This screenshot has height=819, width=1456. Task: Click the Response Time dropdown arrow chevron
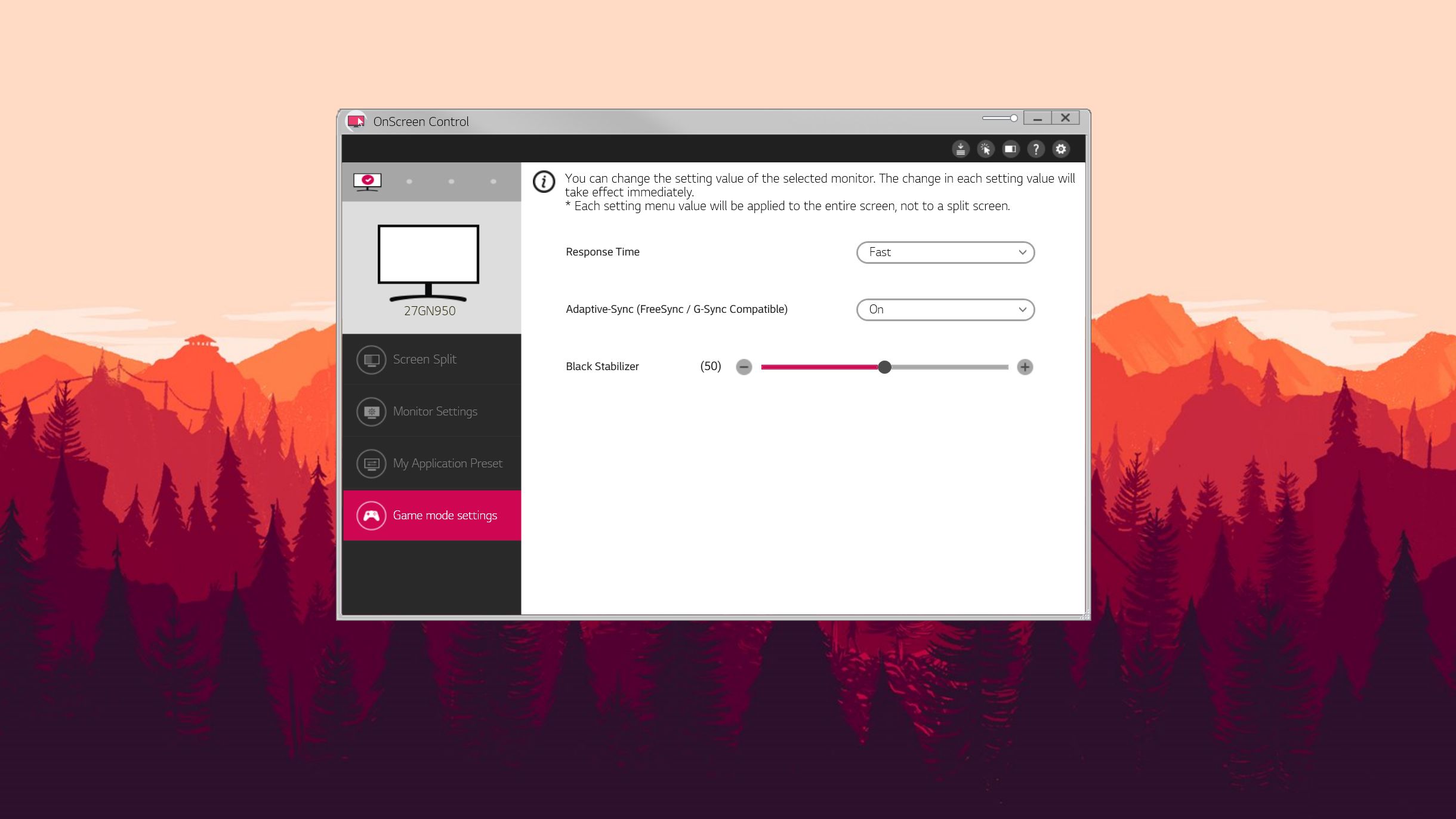click(x=1022, y=253)
